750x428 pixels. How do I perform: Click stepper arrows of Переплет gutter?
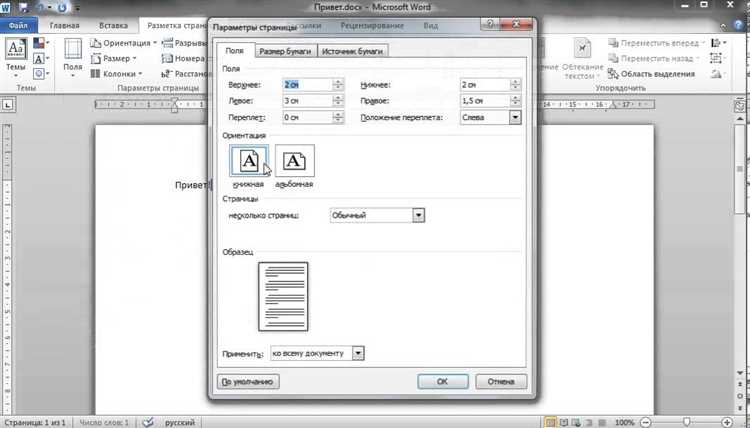pyautogui.click(x=338, y=117)
